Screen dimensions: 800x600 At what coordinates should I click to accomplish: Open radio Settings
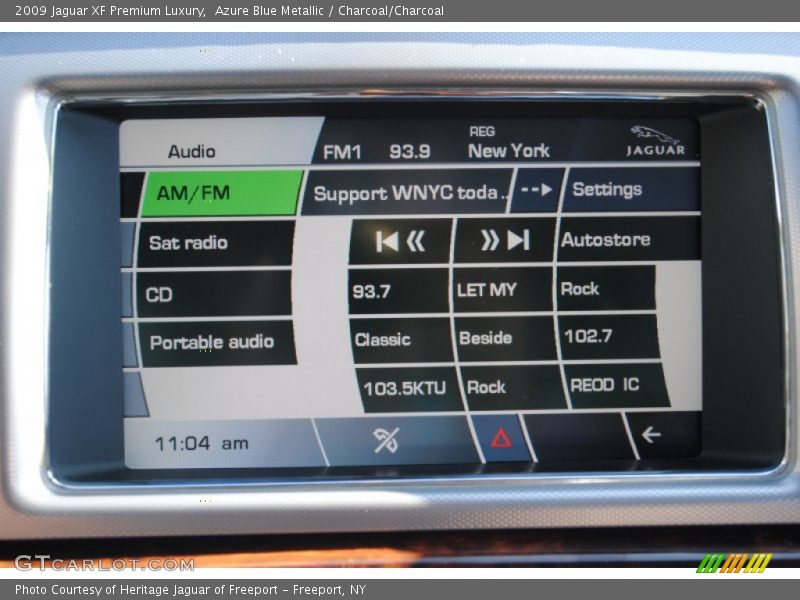(631, 189)
